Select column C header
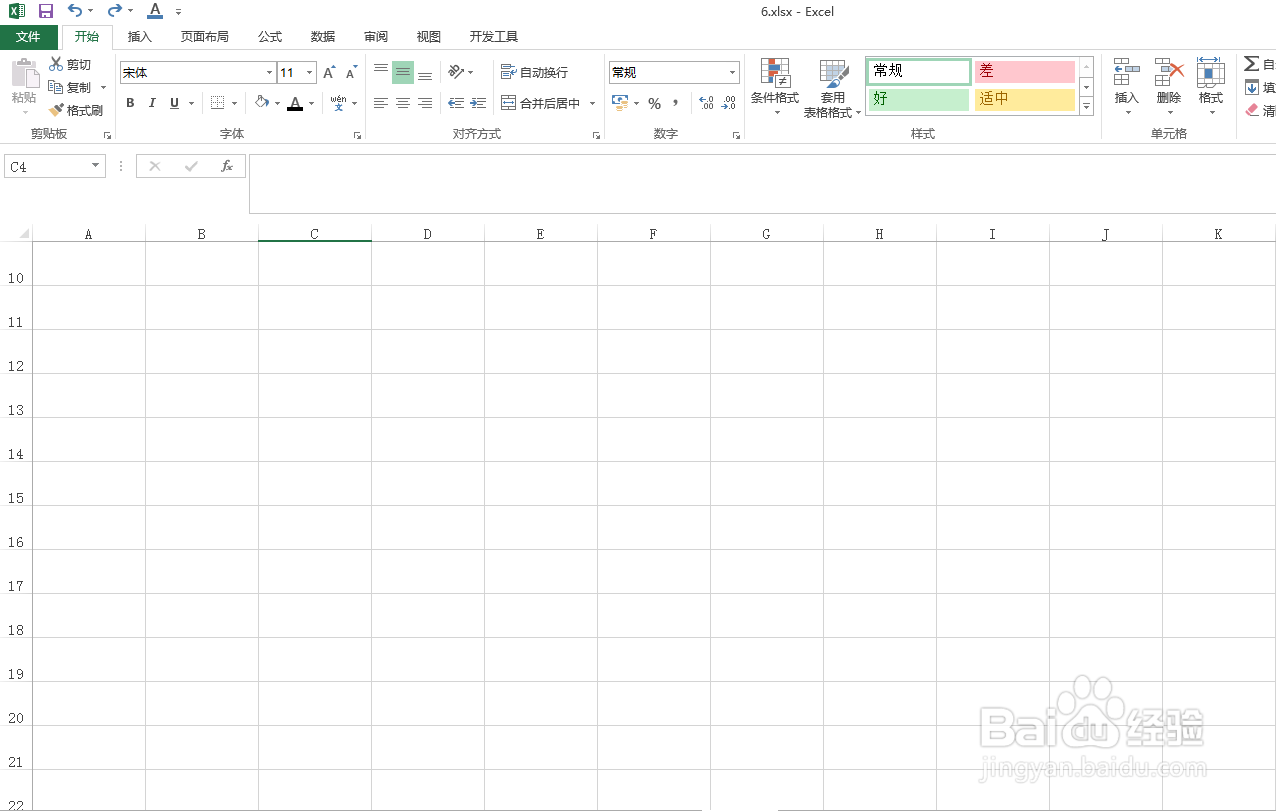1276x811 pixels. point(314,234)
